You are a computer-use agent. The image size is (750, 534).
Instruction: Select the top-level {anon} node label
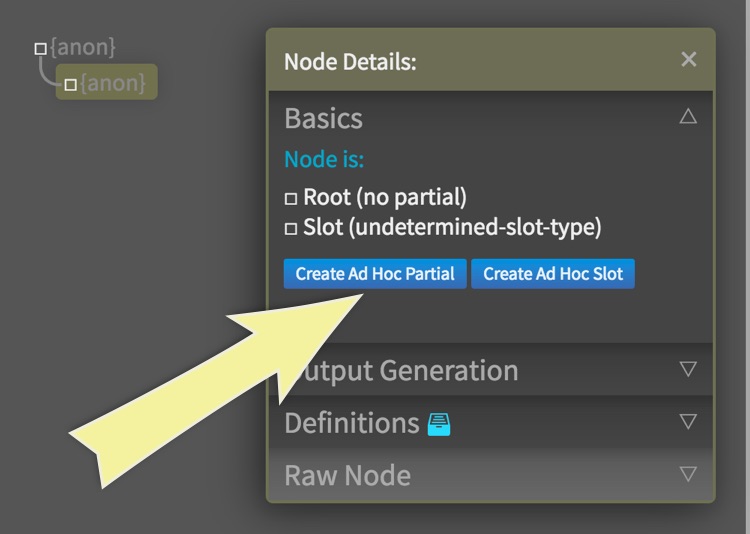tap(83, 47)
